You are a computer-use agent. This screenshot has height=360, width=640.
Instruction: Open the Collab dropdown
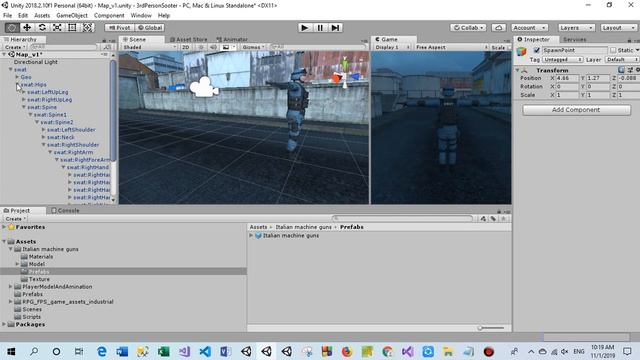click(x=468, y=28)
